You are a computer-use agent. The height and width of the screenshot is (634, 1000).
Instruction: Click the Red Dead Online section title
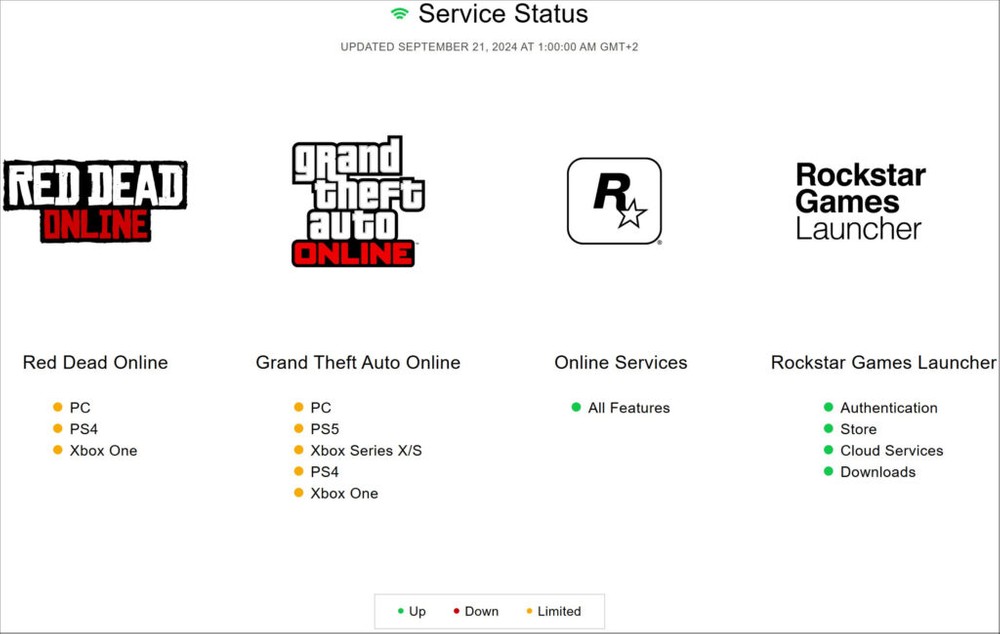tap(96, 362)
